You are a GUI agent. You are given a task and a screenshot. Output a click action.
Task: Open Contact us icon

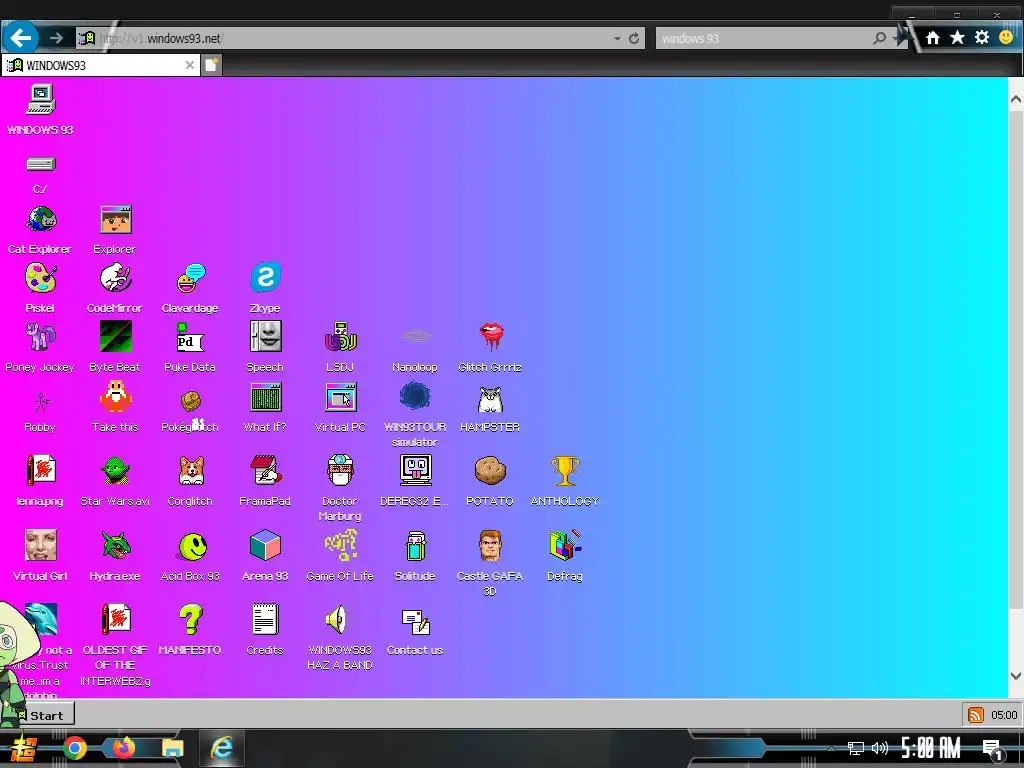(x=416, y=622)
